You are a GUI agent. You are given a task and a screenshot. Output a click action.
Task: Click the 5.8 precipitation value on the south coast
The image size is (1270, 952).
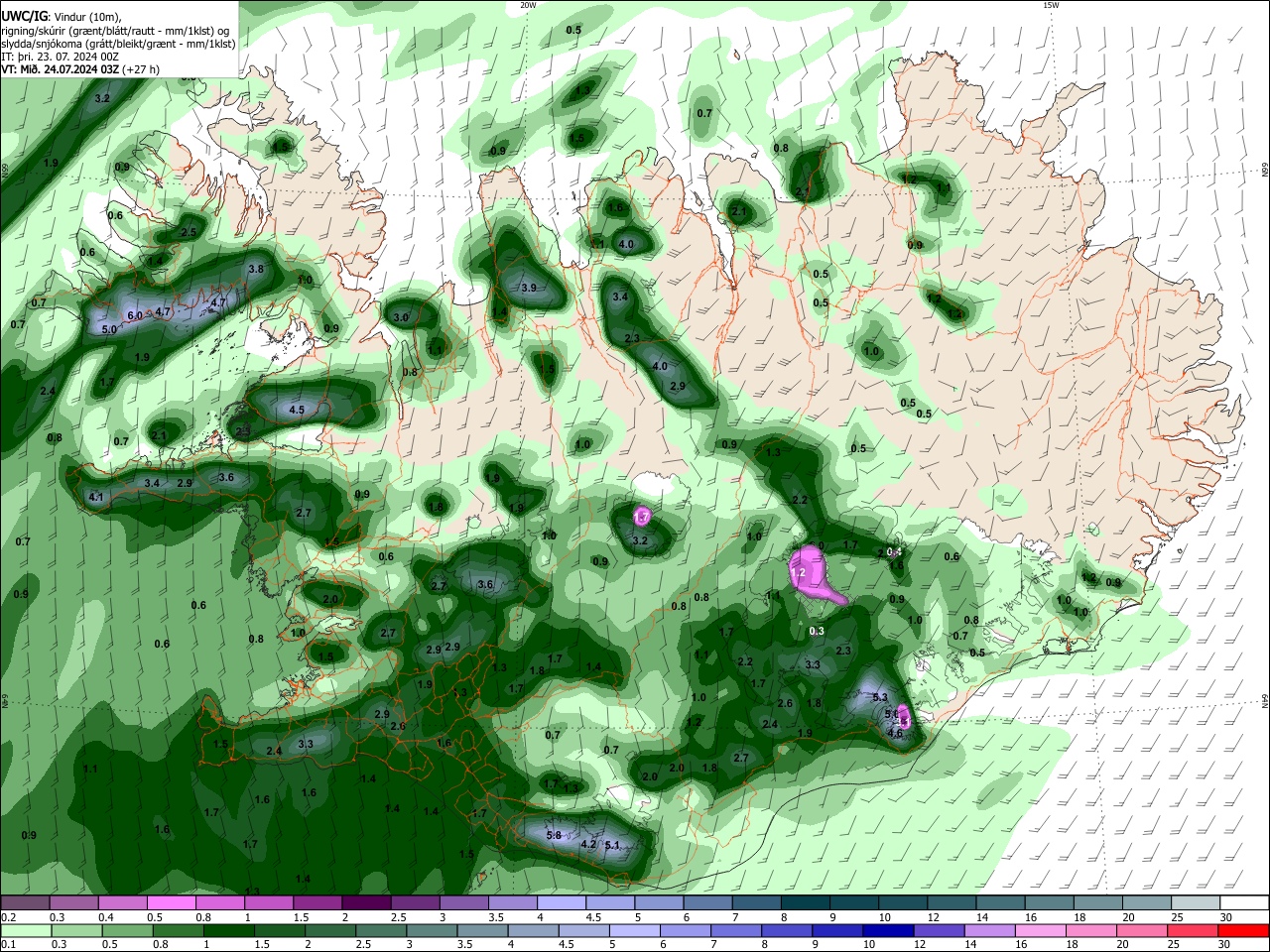[x=554, y=836]
